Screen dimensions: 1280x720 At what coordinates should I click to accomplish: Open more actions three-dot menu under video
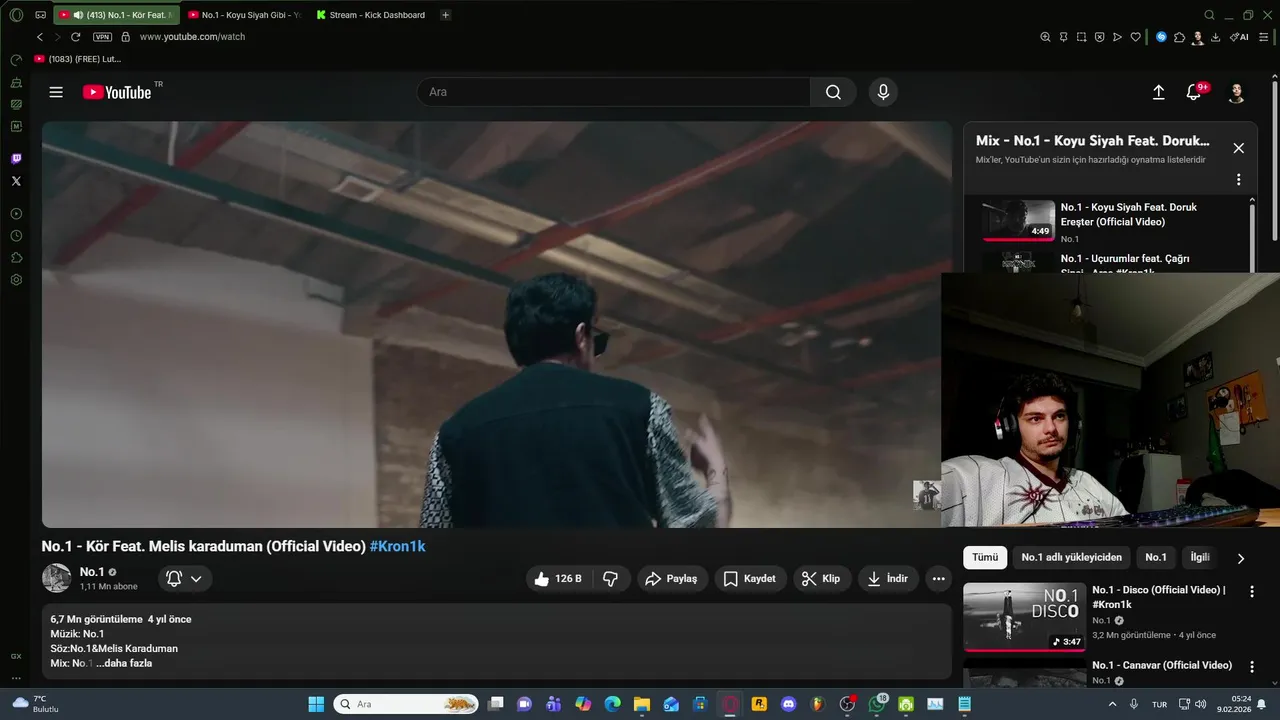[938, 578]
